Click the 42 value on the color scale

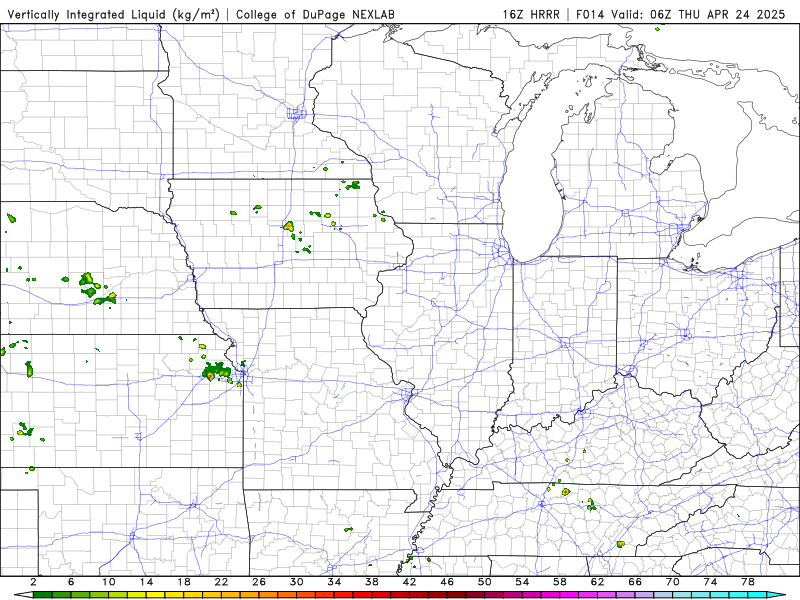410,582
